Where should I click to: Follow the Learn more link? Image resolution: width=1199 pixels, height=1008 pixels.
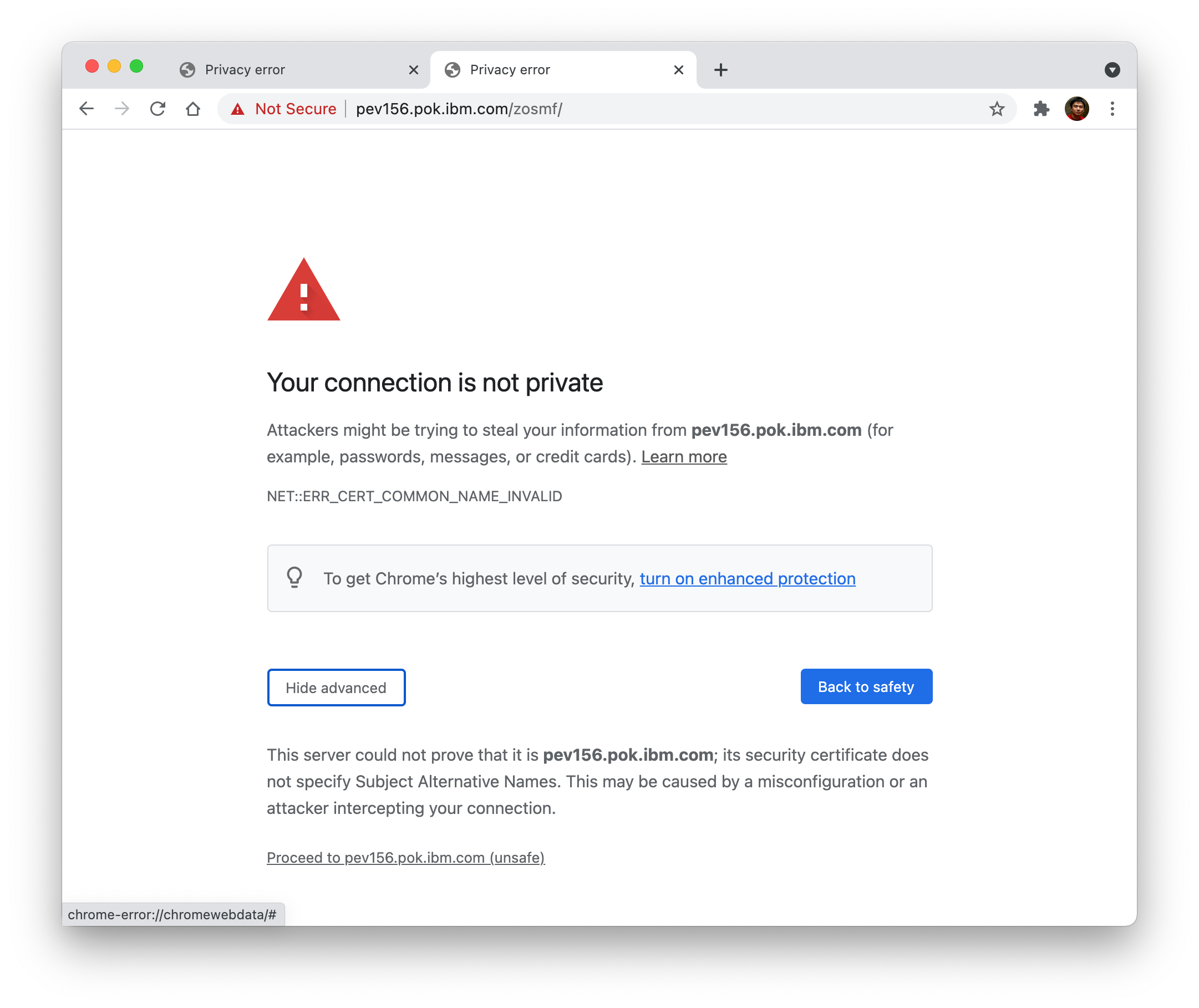[x=683, y=456]
